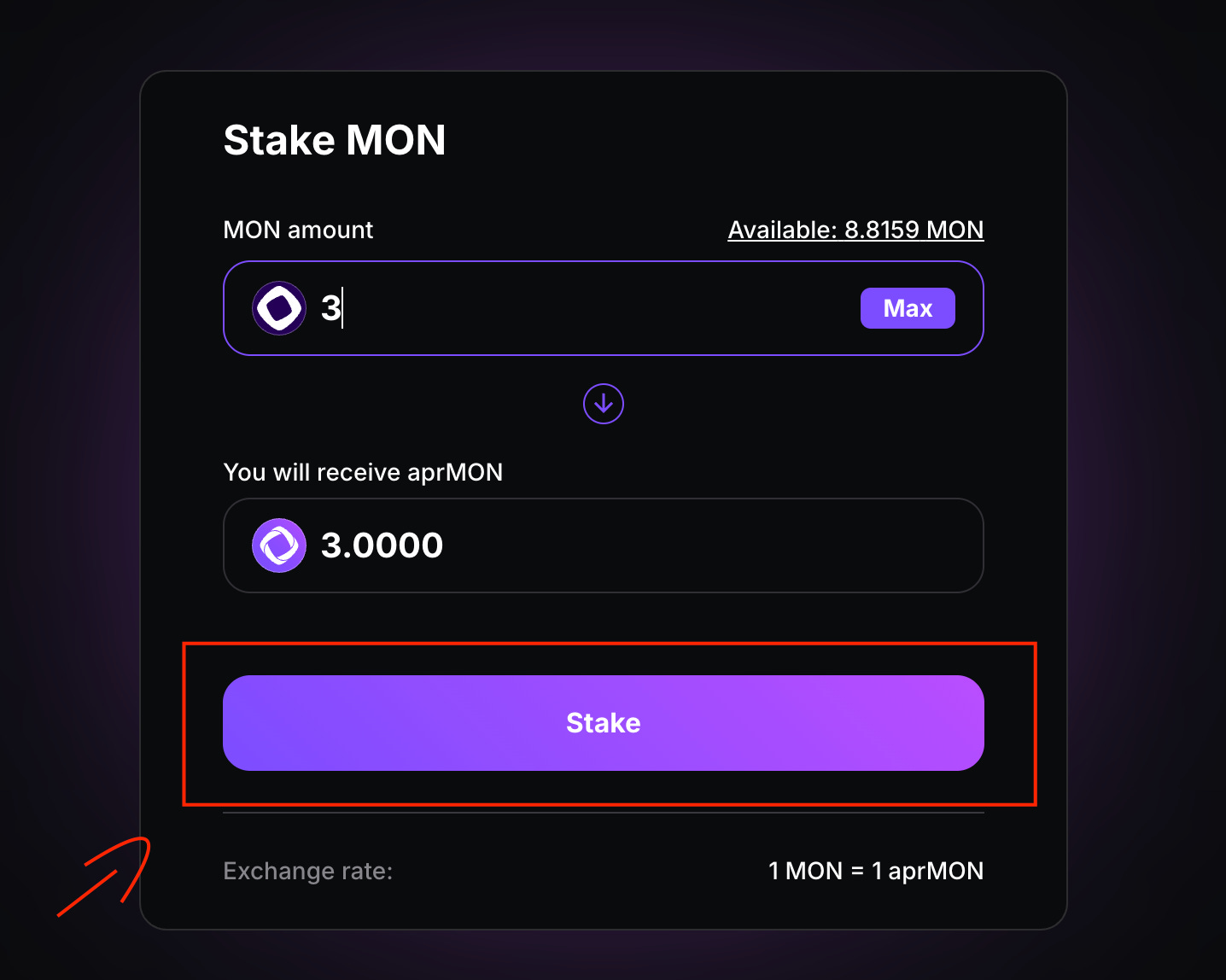Click the token badge inside MON amount input
Image resolution: width=1226 pixels, height=980 pixels.
(x=279, y=308)
